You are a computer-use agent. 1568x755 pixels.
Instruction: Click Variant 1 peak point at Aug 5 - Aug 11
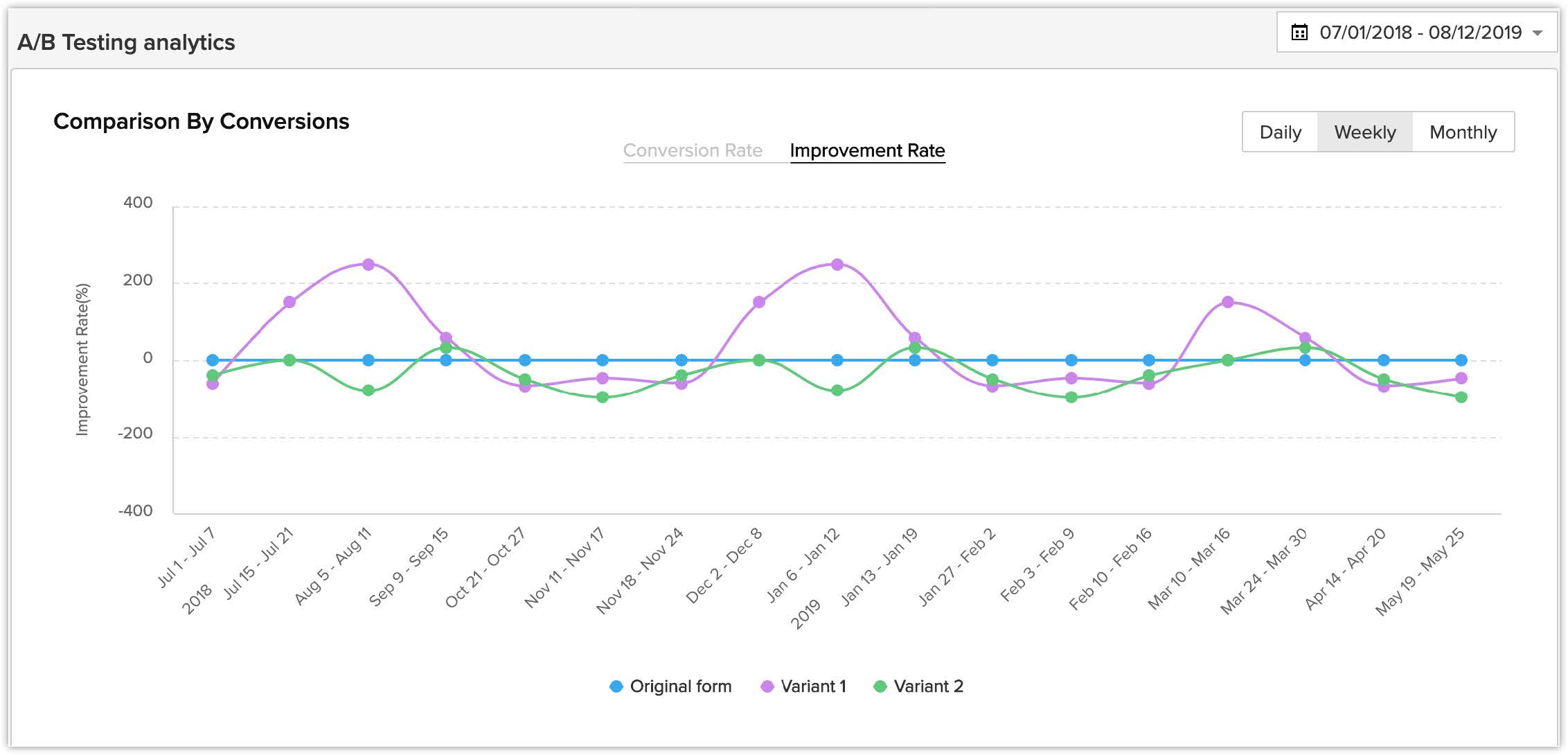368,265
